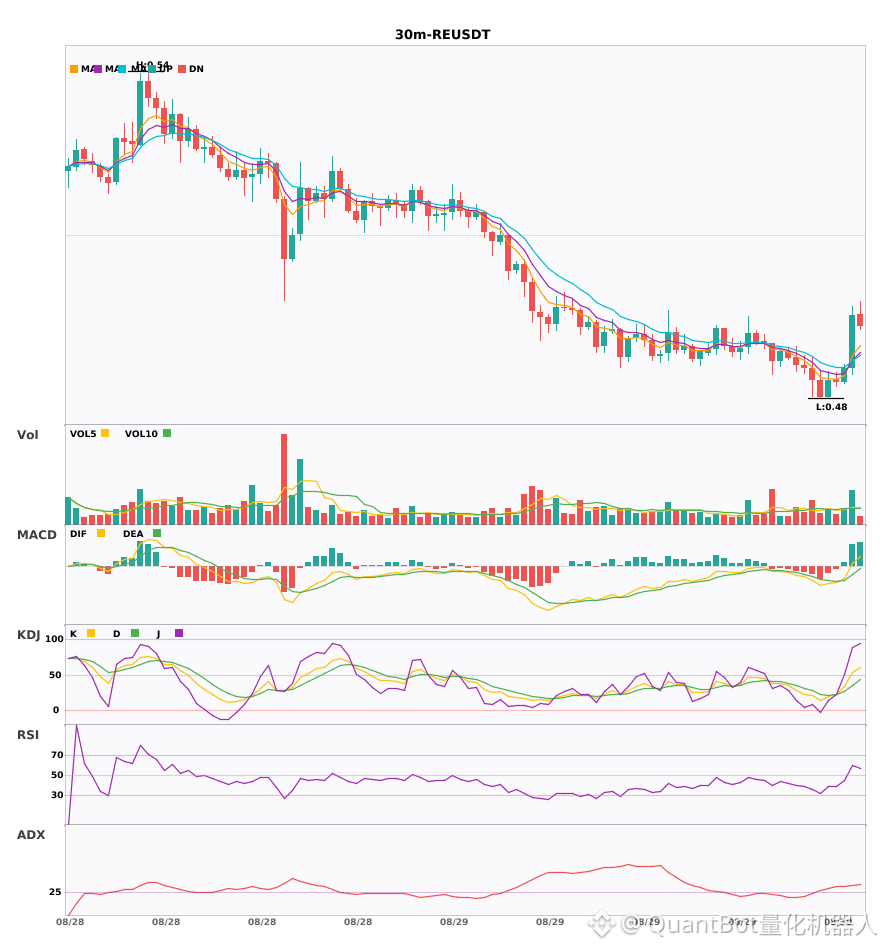885x950 pixels.
Task: Click the green DEA legend swatch
Action: 157,533
